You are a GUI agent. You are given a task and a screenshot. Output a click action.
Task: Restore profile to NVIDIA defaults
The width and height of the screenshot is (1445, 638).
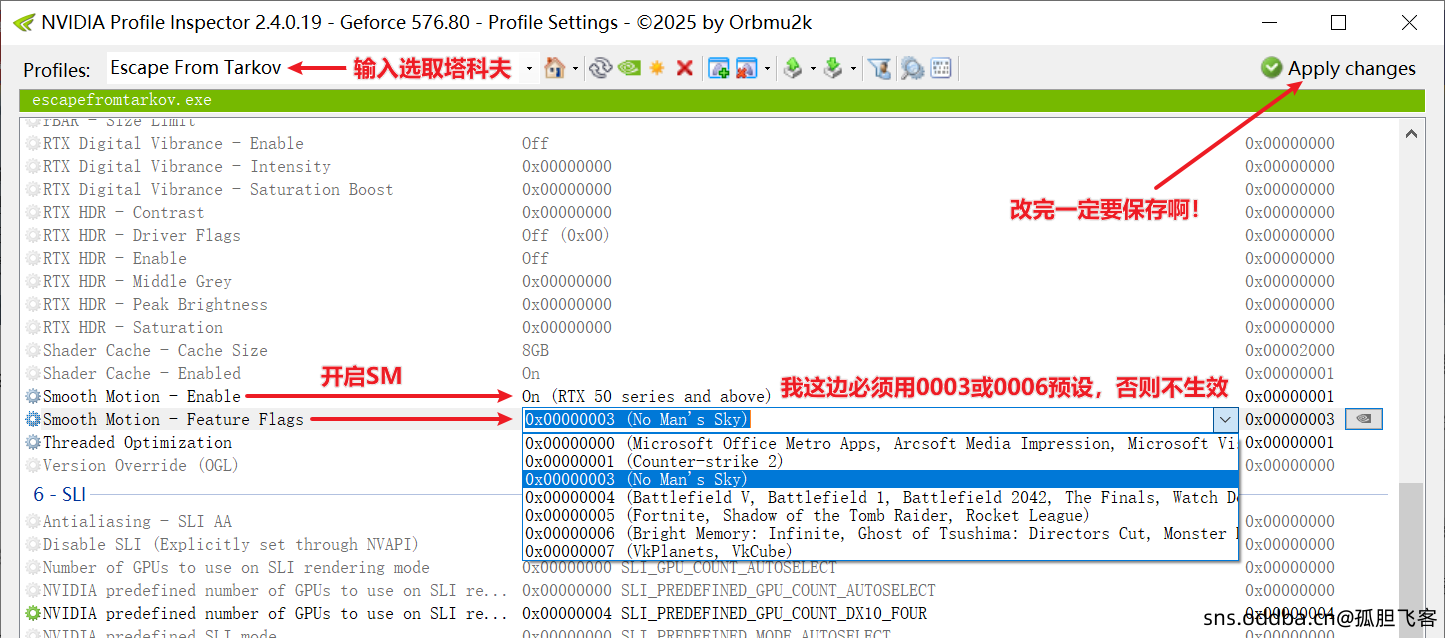[629, 68]
